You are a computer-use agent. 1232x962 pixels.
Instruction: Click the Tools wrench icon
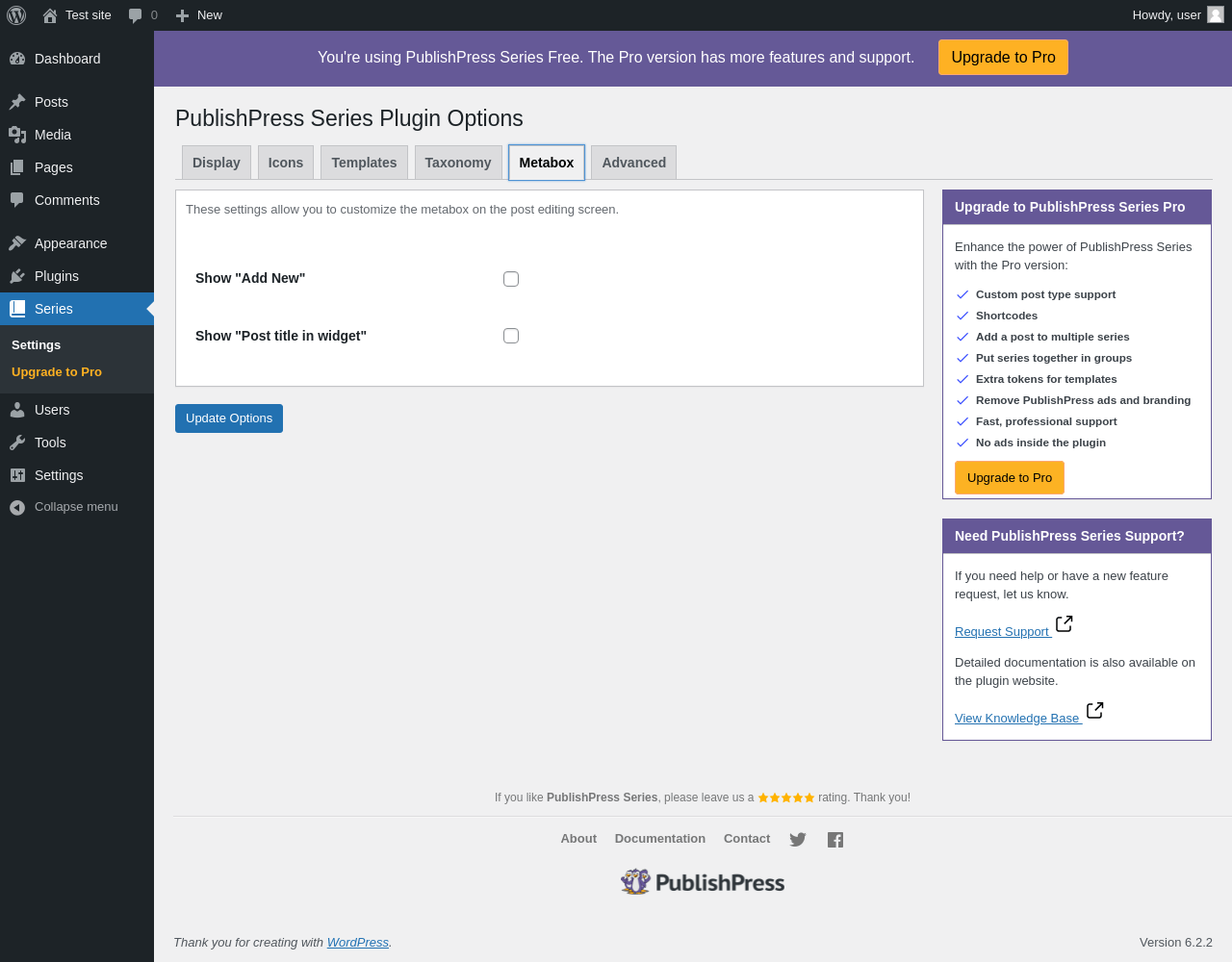pos(17,443)
